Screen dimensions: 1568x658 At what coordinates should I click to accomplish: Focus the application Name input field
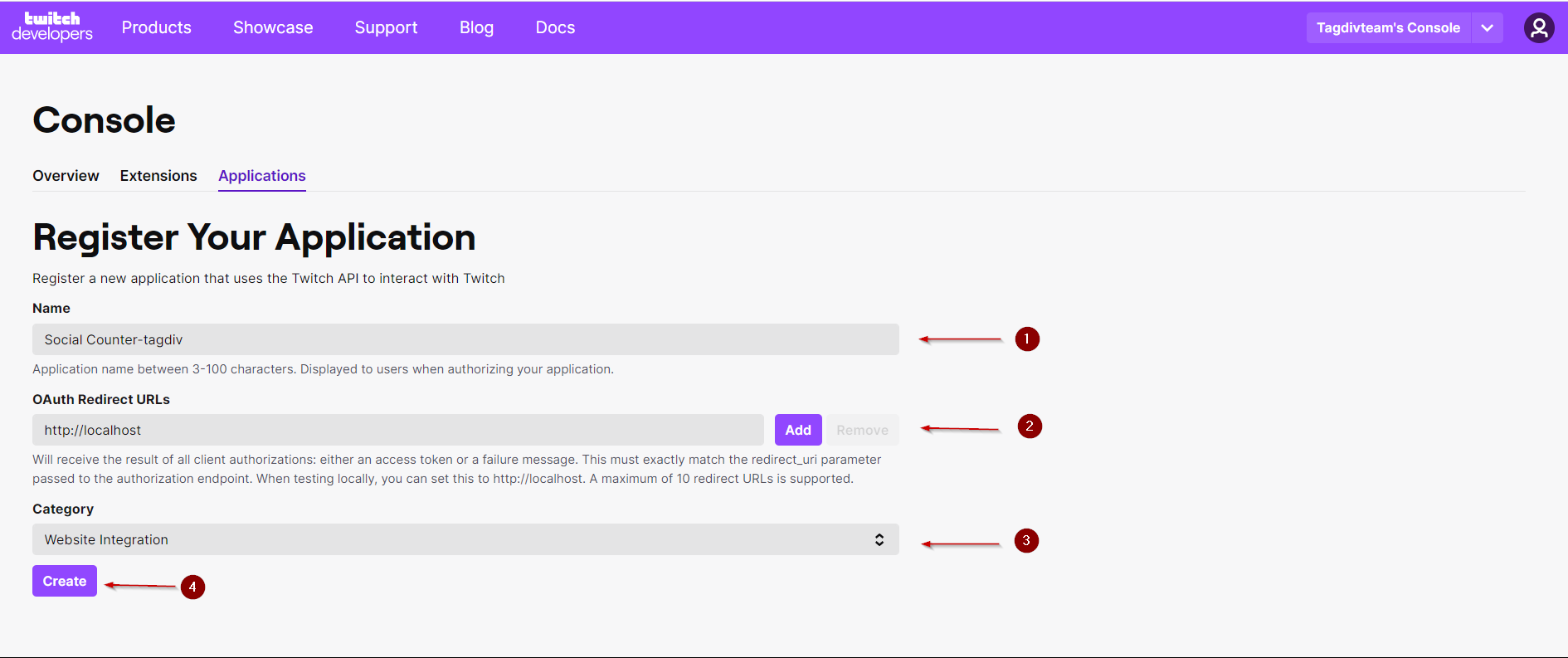click(x=465, y=339)
